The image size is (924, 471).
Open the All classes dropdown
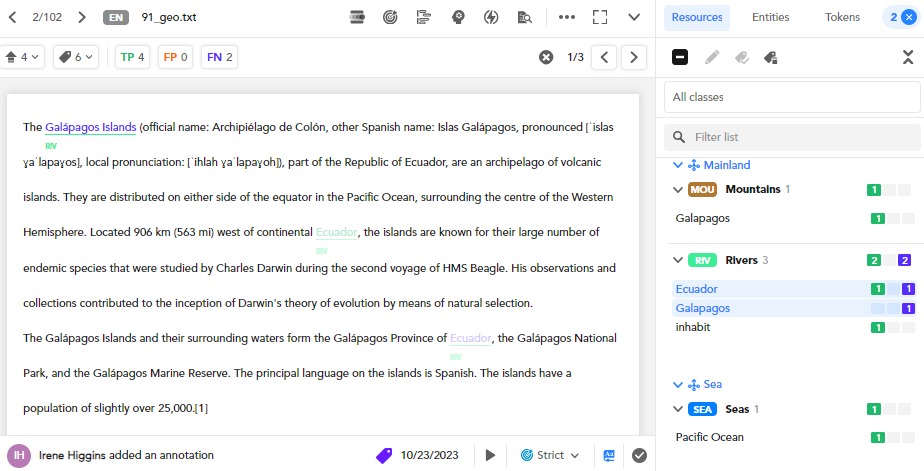792,97
